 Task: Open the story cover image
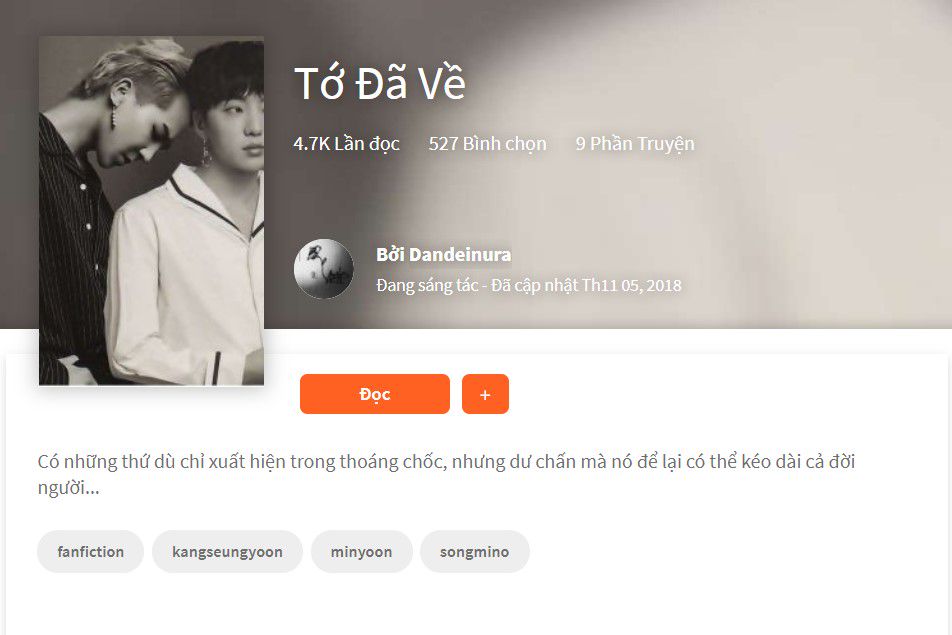pos(151,211)
